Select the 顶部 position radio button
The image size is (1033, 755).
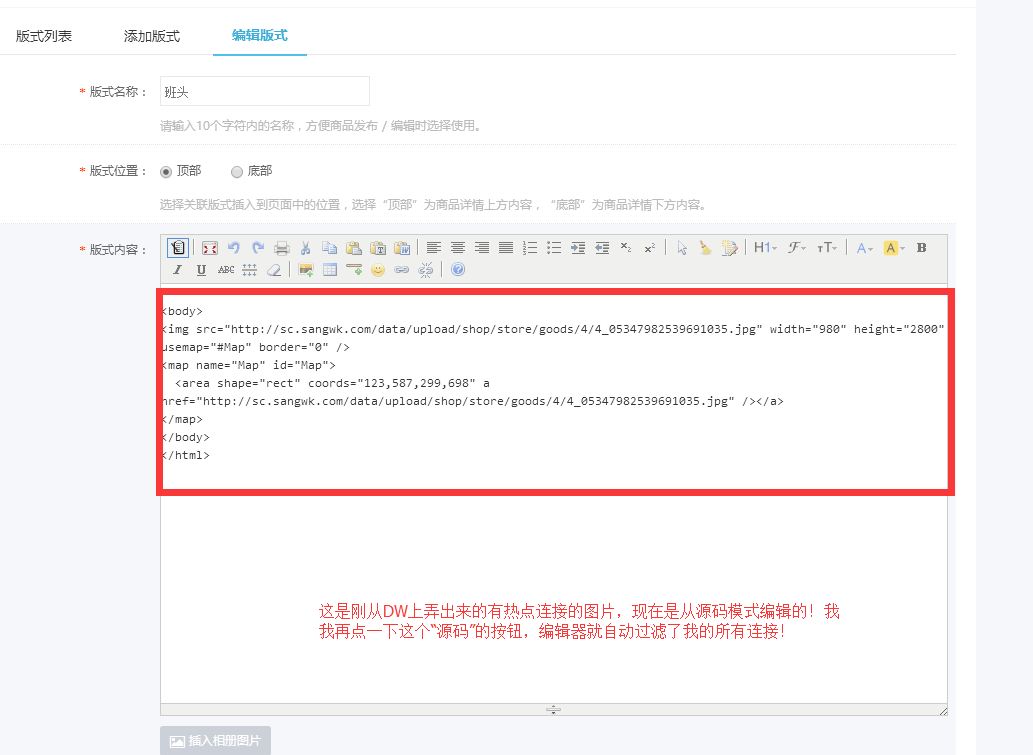point(166,172)
